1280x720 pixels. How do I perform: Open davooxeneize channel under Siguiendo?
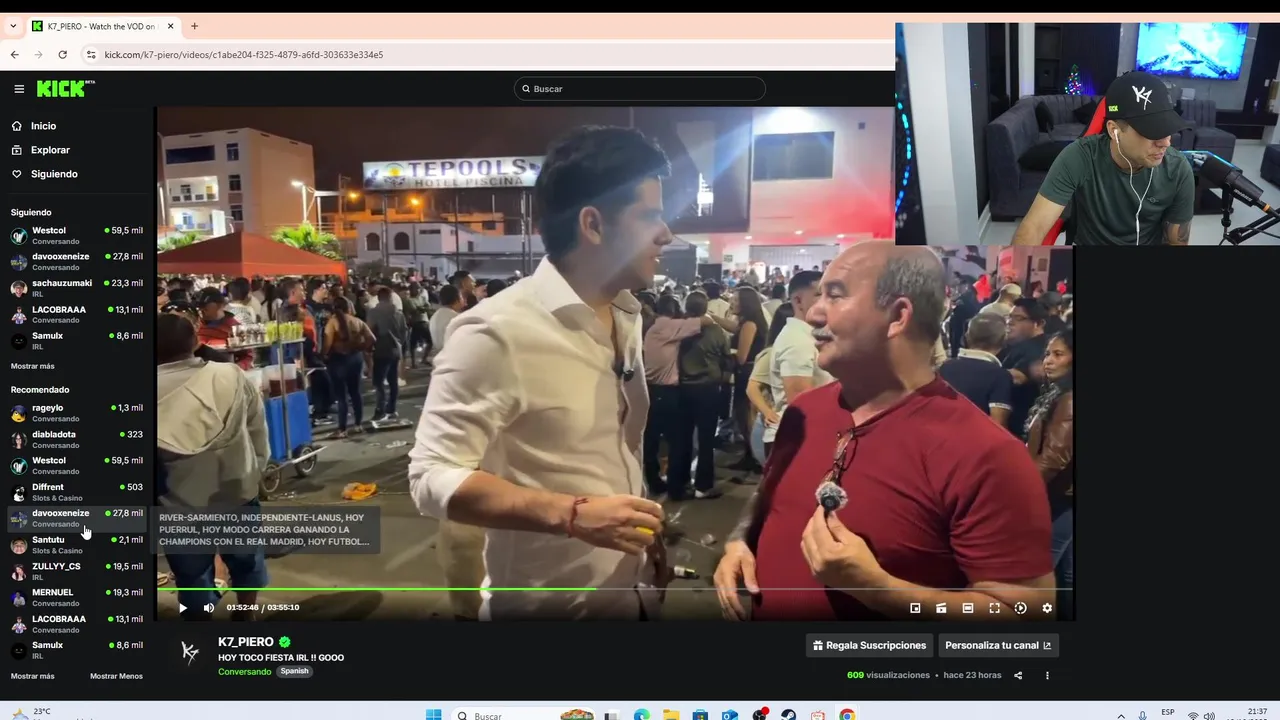[x=77, y=262]
